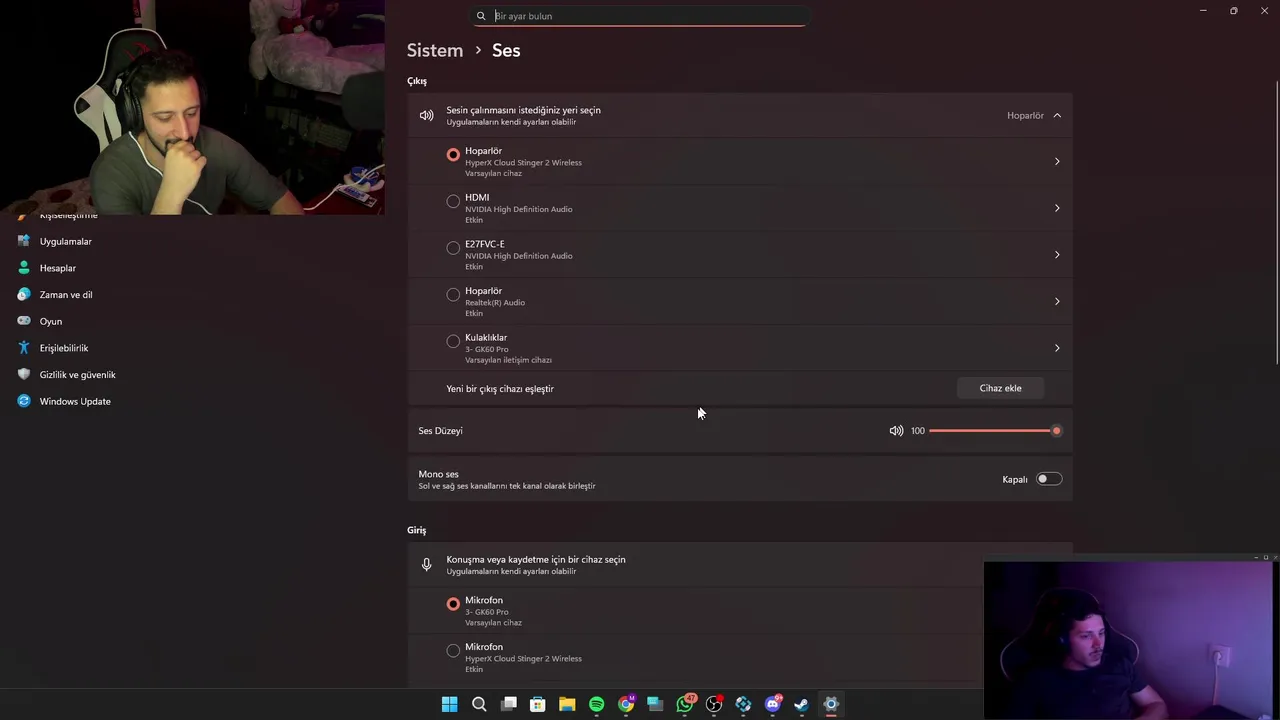This screenshot has height=720, width=1280.
Task: Open taskbar search
Action: (x=479, y=704)
